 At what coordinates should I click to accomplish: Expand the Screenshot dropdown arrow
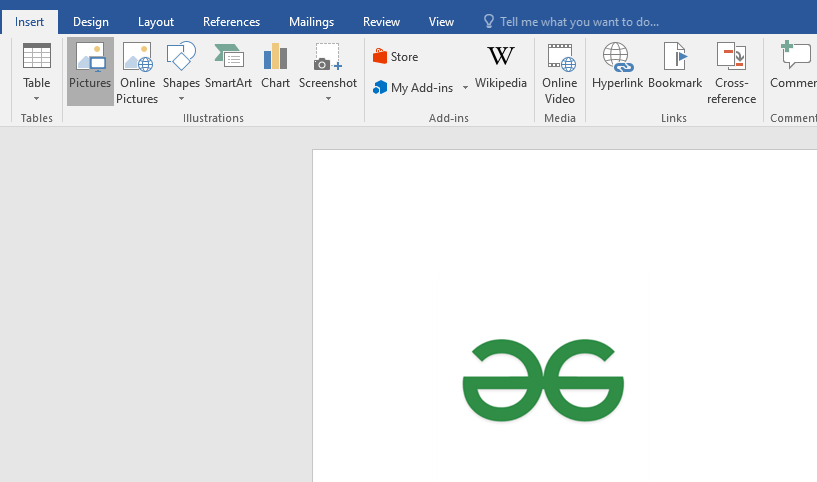[x=328, y=98]
